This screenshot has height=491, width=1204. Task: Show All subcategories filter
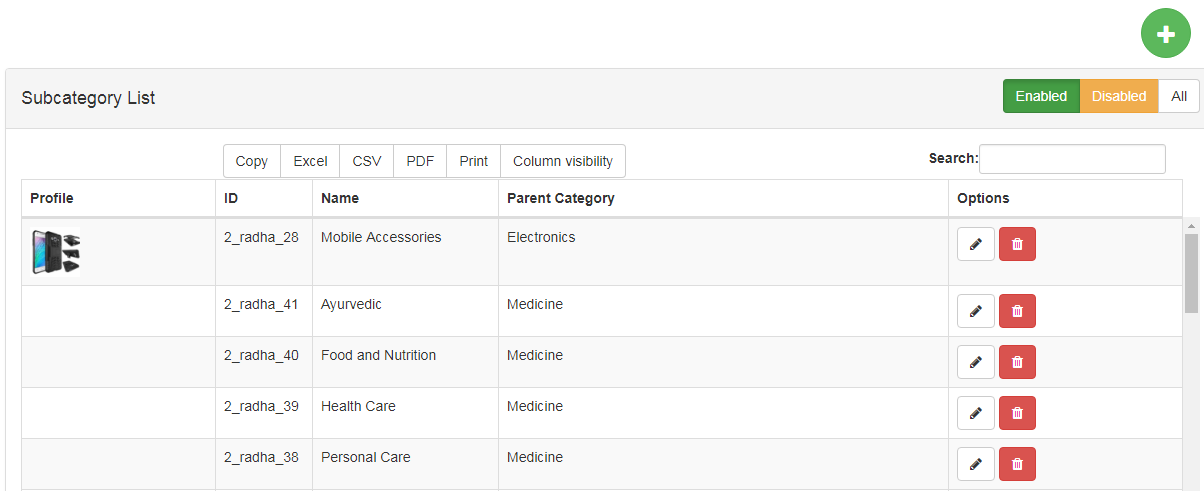click(x=1179, y=96)
